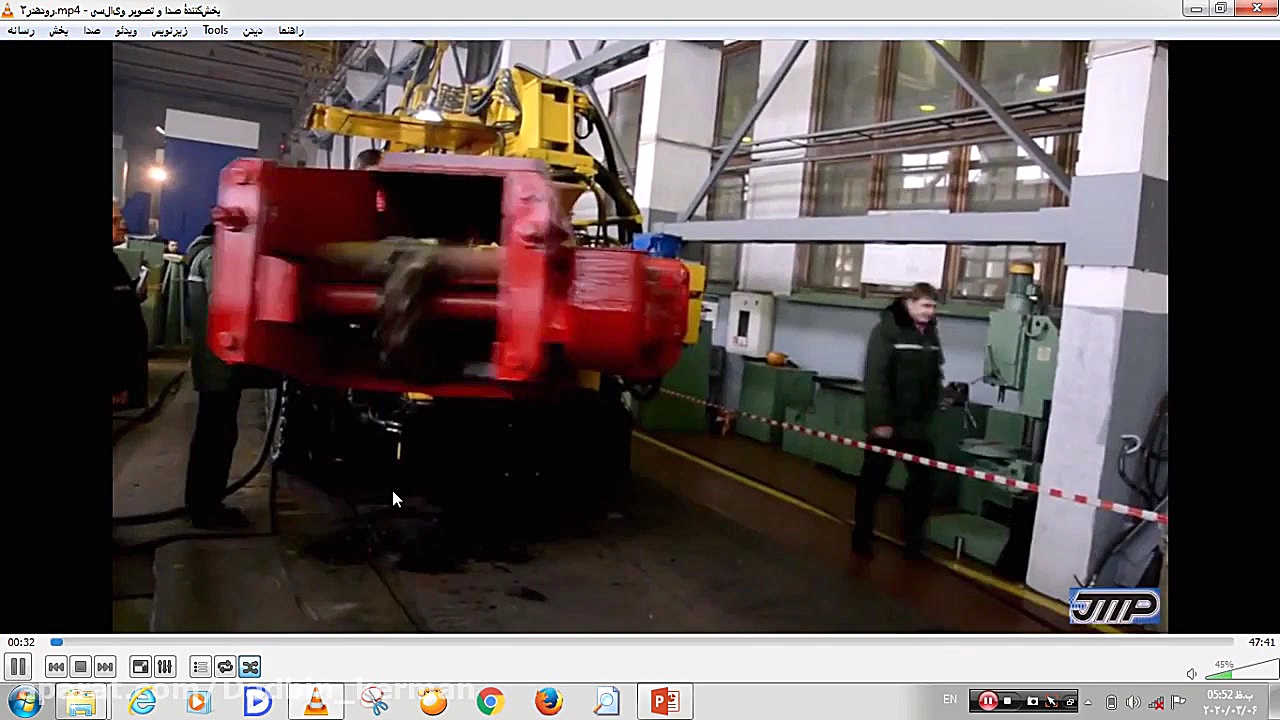Switch to VLC in the taskbar
The width and height of the screenshot is (1280, 720).
point(315,701)
